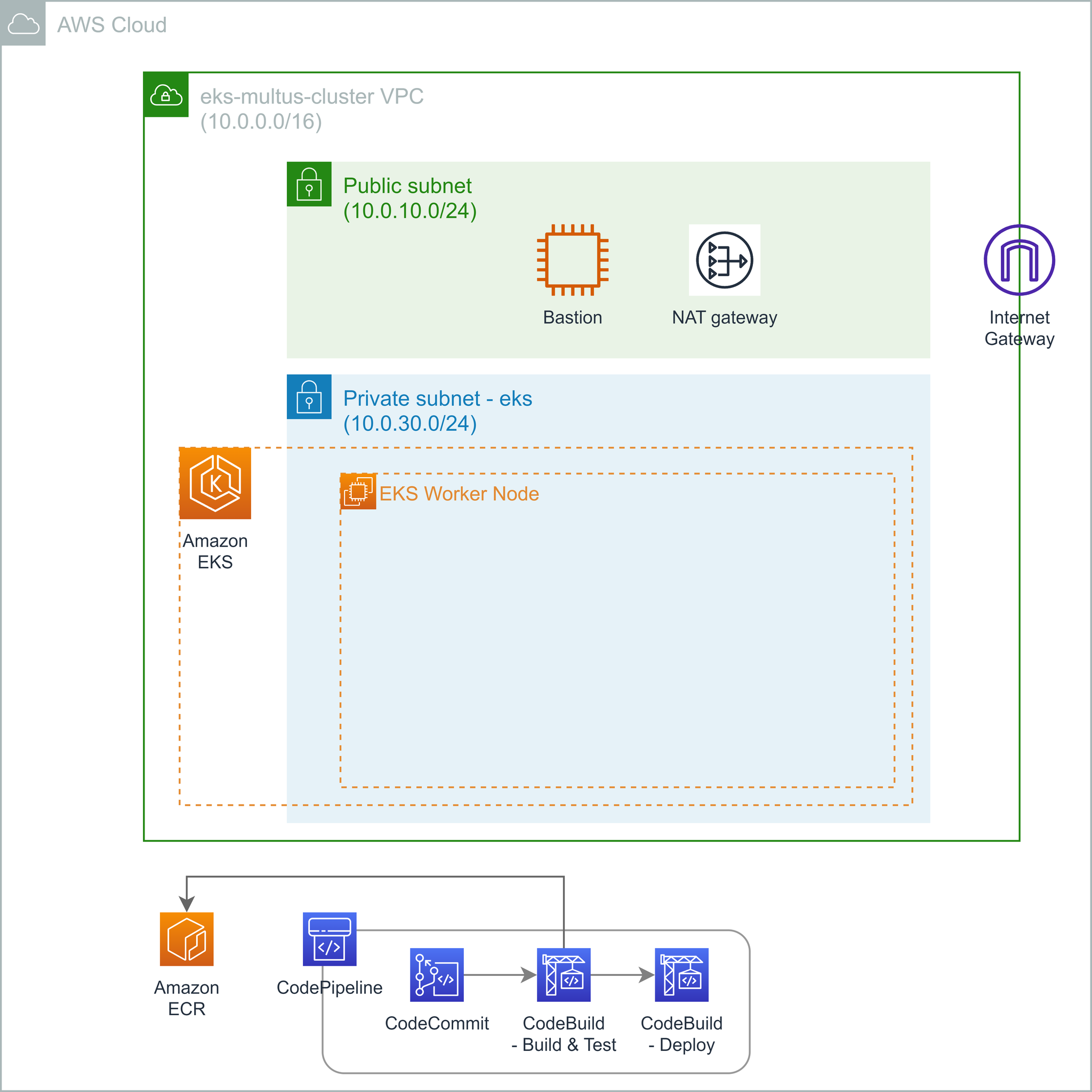The image size is (1092, 1092).
Task: Click the arrowhead pointing down into Amazon ECR
Action: pos(187,904)
